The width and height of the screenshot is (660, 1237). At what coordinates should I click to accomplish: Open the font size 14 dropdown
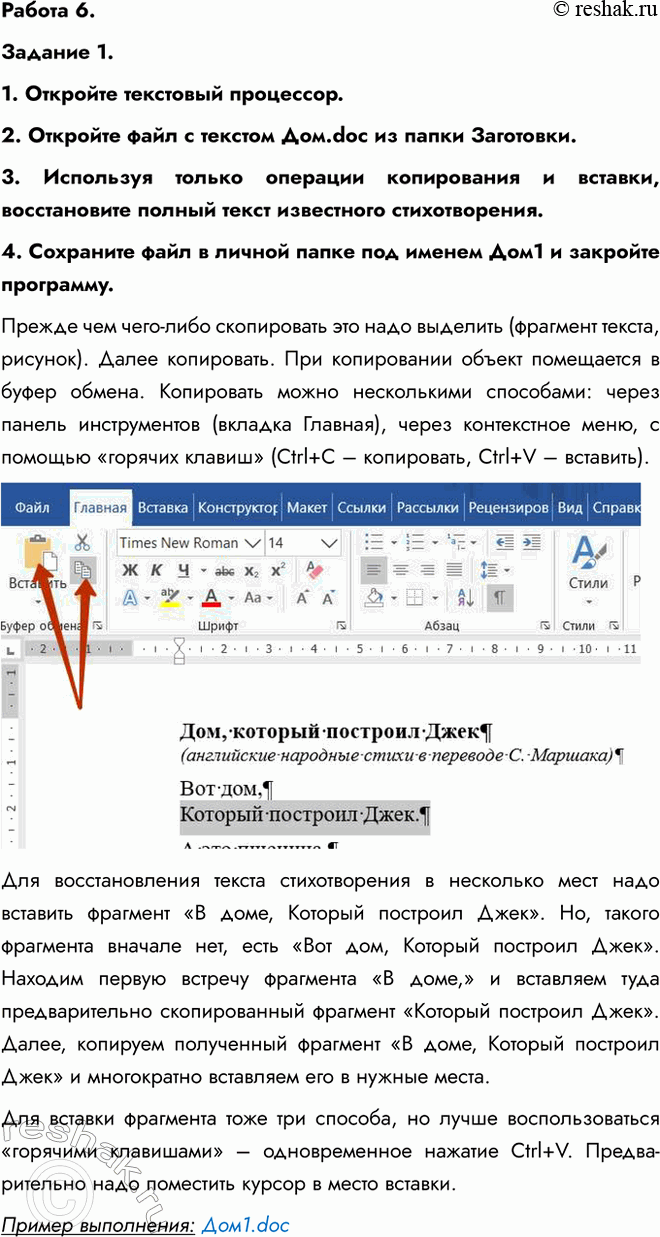click(303, 542)
